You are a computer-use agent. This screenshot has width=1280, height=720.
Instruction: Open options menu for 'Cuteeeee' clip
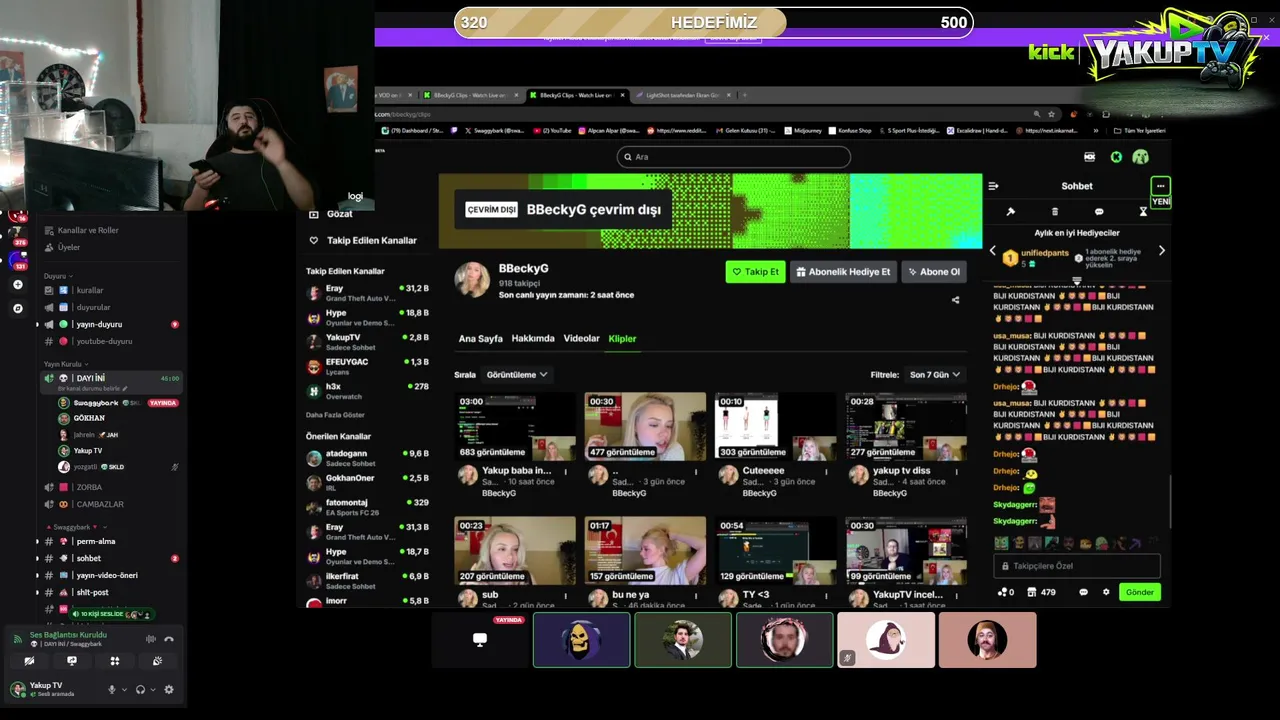point(826,471)
